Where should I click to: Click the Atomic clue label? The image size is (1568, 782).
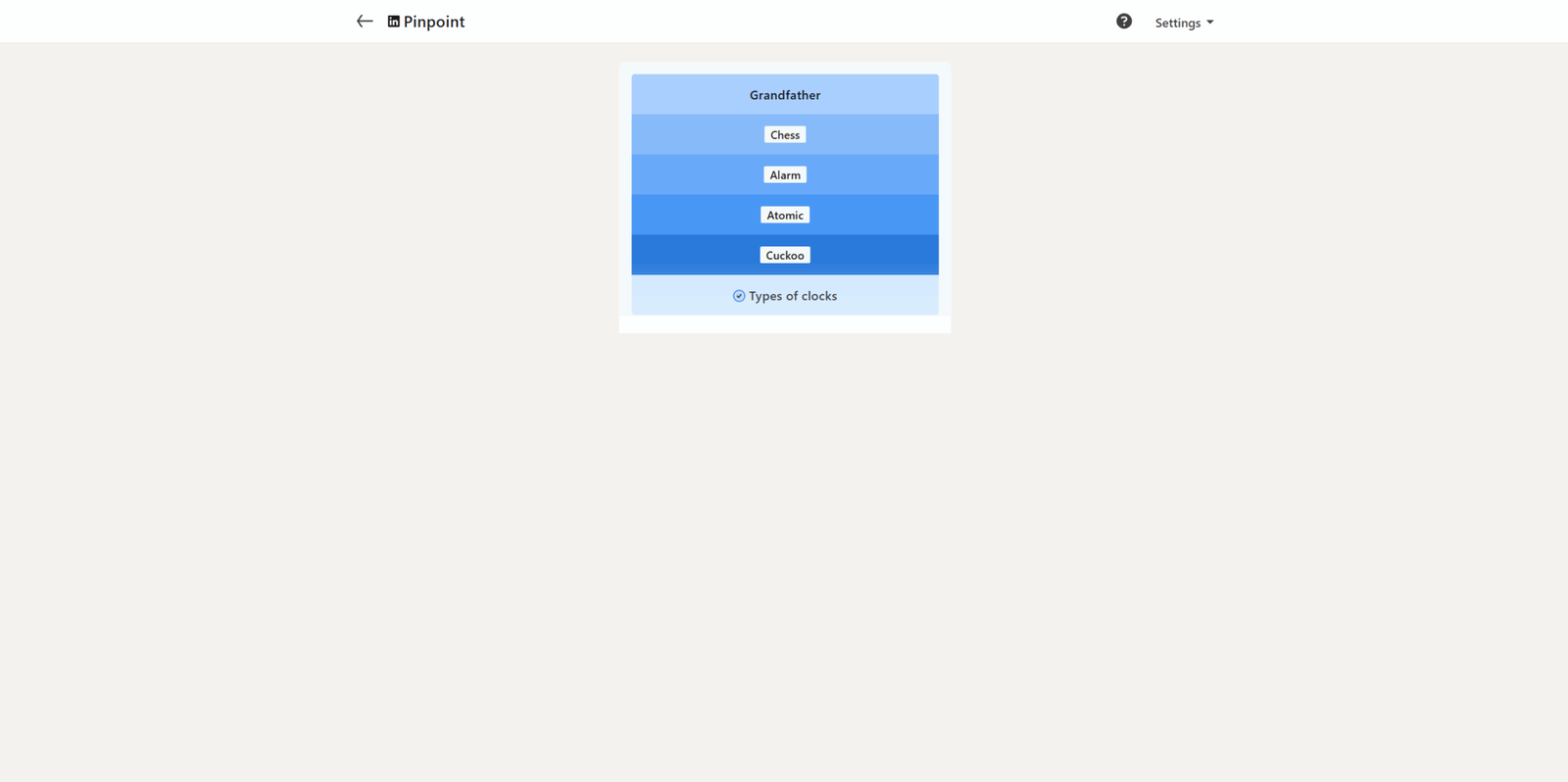pyautogui.click(x=785, y=216)
